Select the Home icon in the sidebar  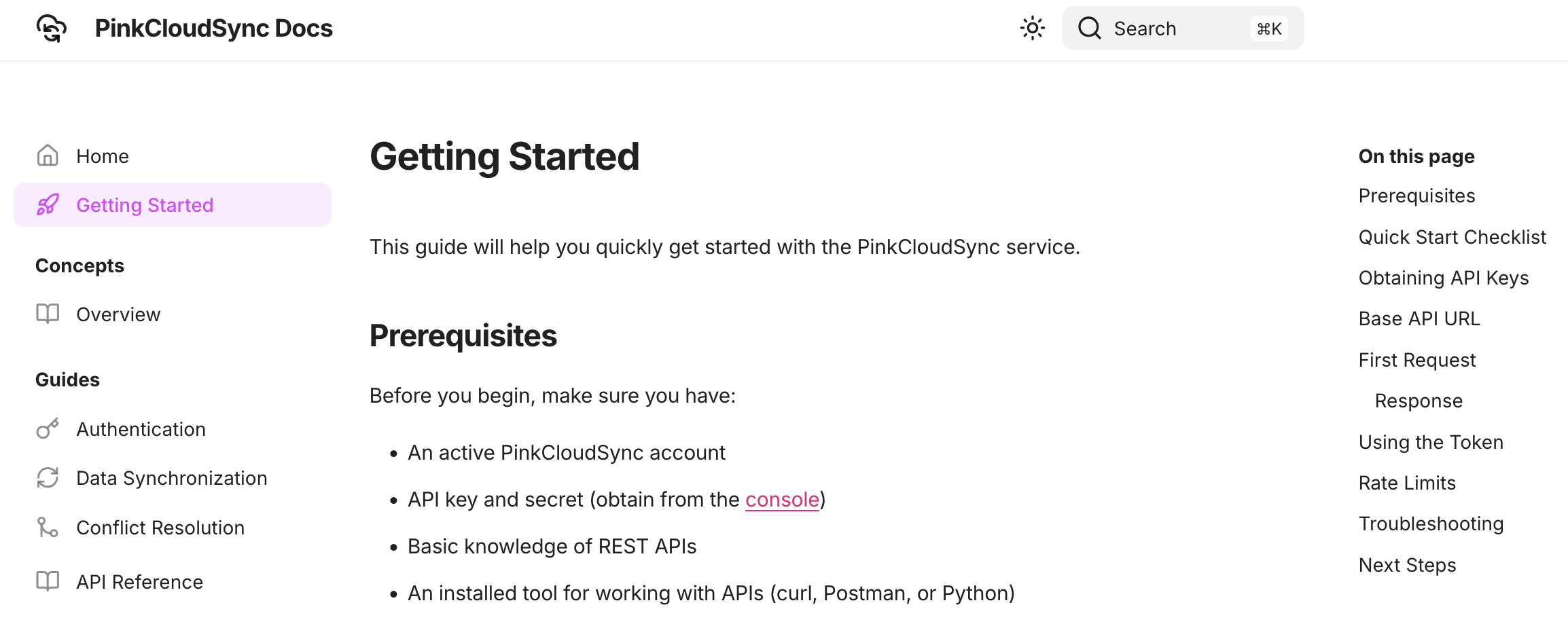48,155
